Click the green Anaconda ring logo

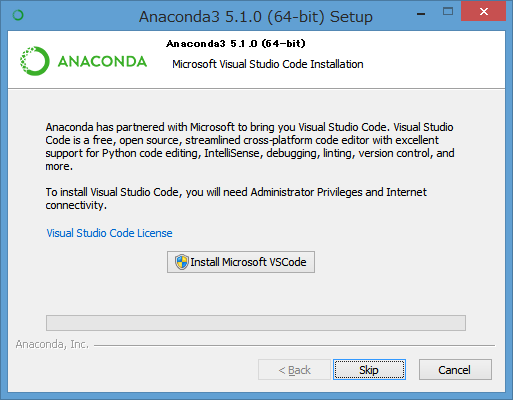click(35, 61)
